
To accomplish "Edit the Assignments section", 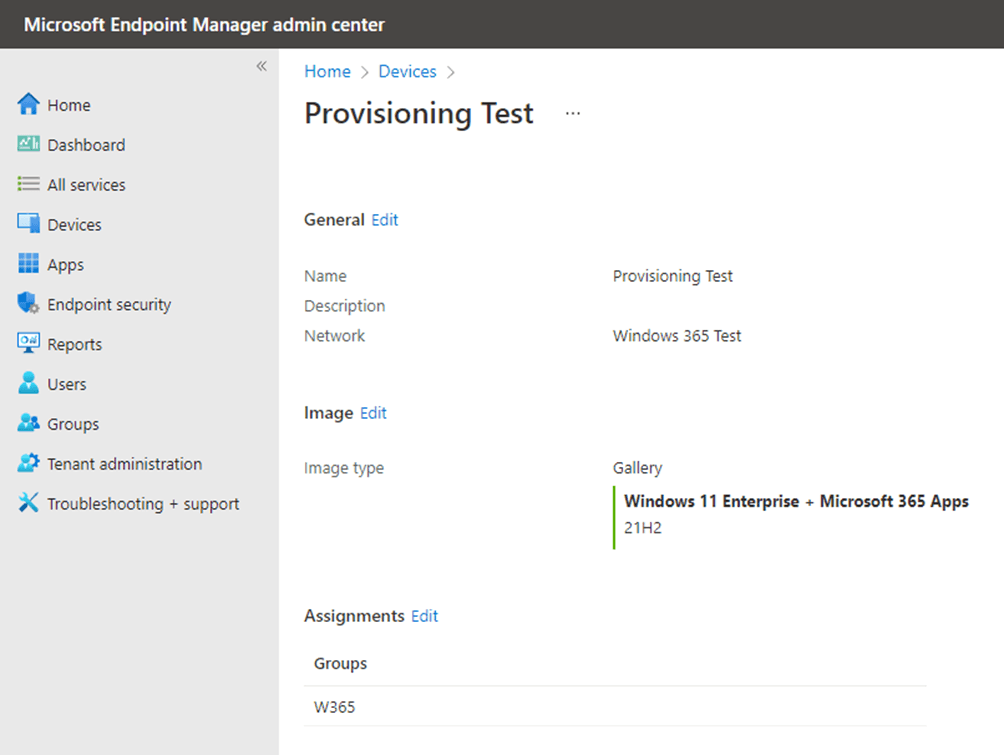I will pyautogui.click(x=425, y=616).
